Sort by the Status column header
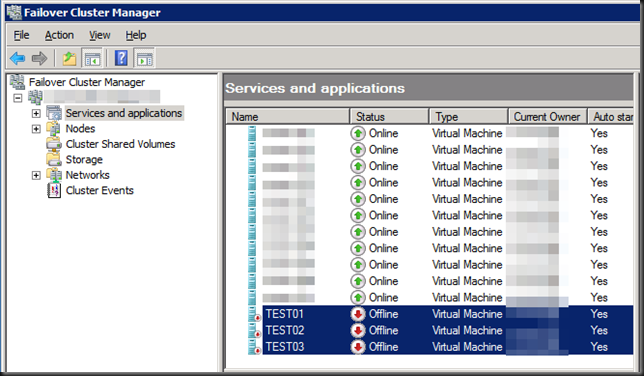Image resolution: width=644 pixels, height=376 pixels. pyautogui.click(x=389, y=117)
